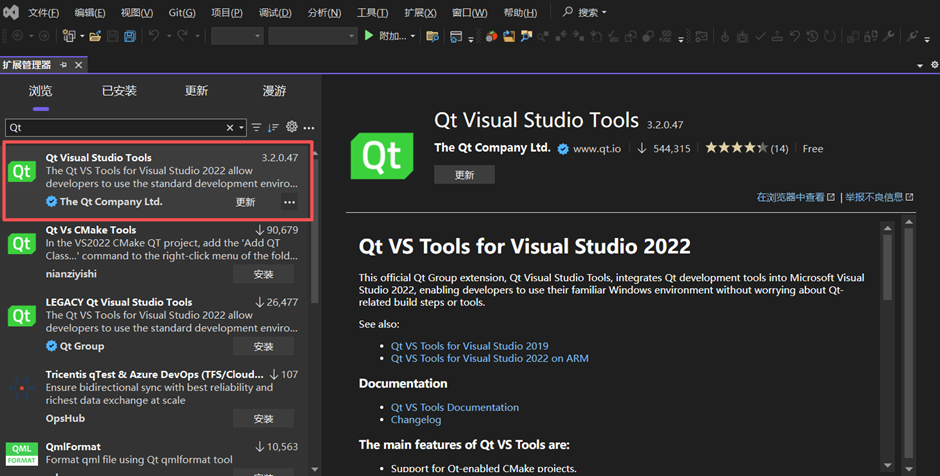Click the new project toolbar icon
This screenshot has height=476, width=940.
[69, 36]
